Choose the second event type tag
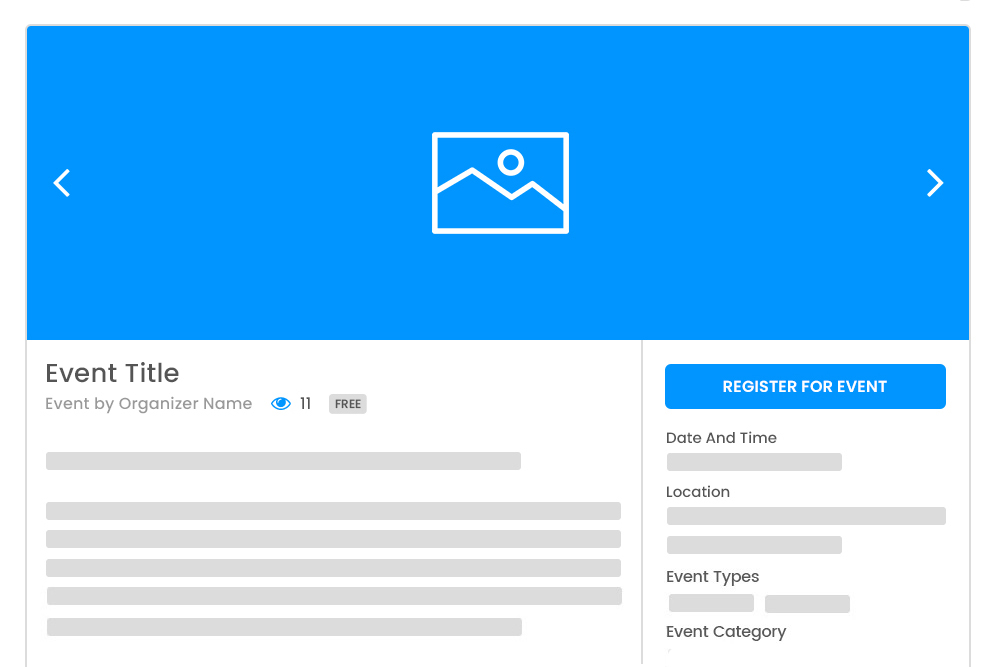Viewport: 1000px width, 667px height. (807, 604)
